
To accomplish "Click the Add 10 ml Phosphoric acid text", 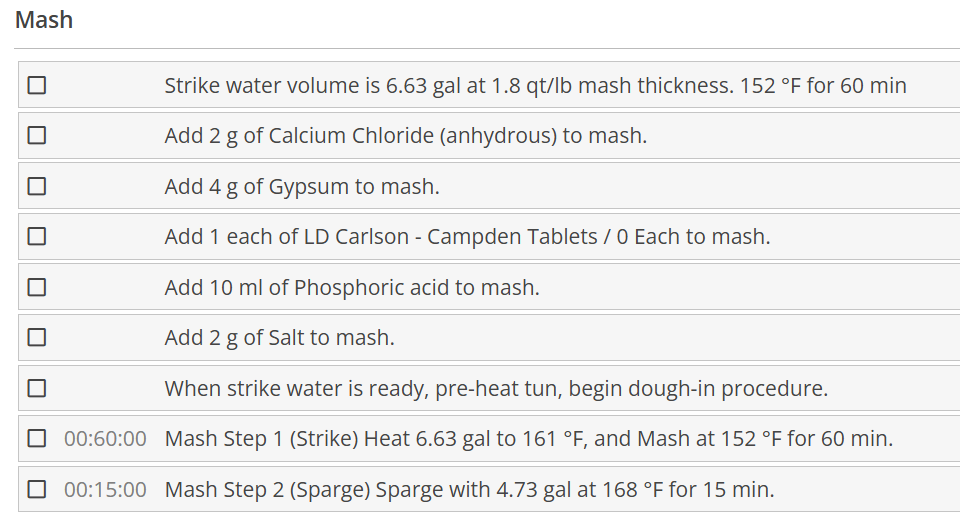I will pyautogui.click(x=352, y=287).
